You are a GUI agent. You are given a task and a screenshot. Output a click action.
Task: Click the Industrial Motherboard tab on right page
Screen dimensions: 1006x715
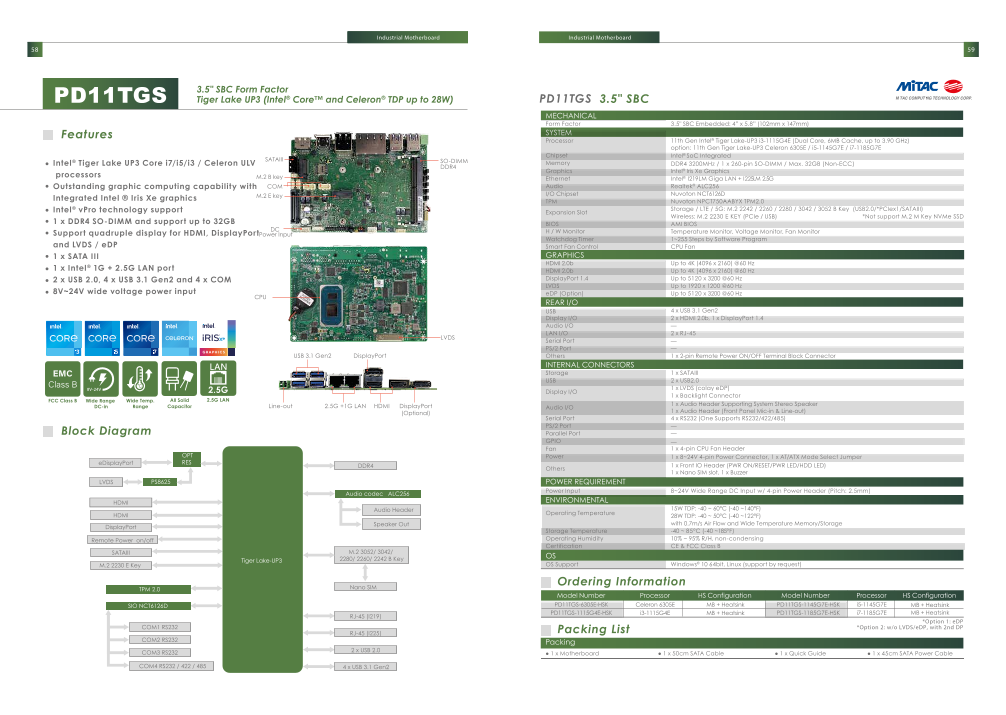599,37
